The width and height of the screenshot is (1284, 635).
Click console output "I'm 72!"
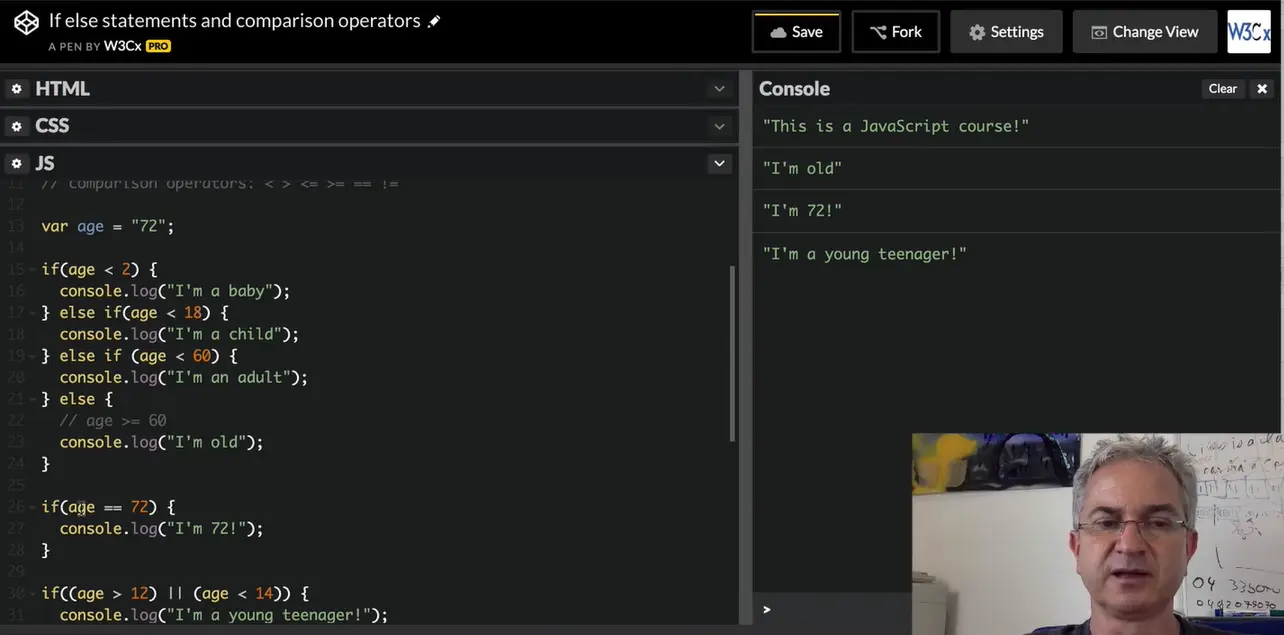click(802, 211)
